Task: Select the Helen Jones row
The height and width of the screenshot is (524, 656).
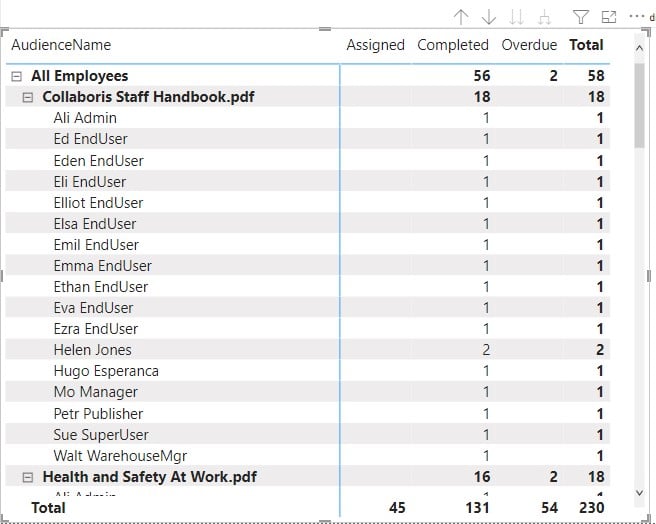Action: pos(92,350)
